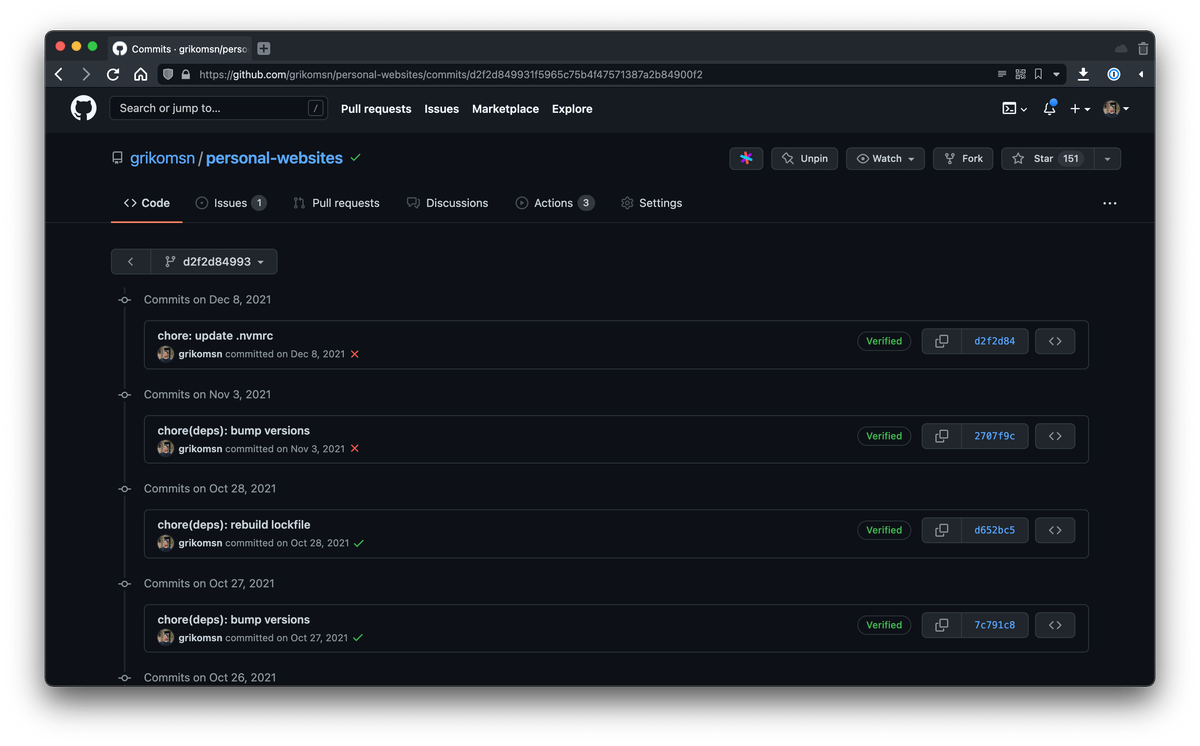Click the cloud icon in browser title bar
This screenshot has height=746, width=1200.
pos(1121,48)
